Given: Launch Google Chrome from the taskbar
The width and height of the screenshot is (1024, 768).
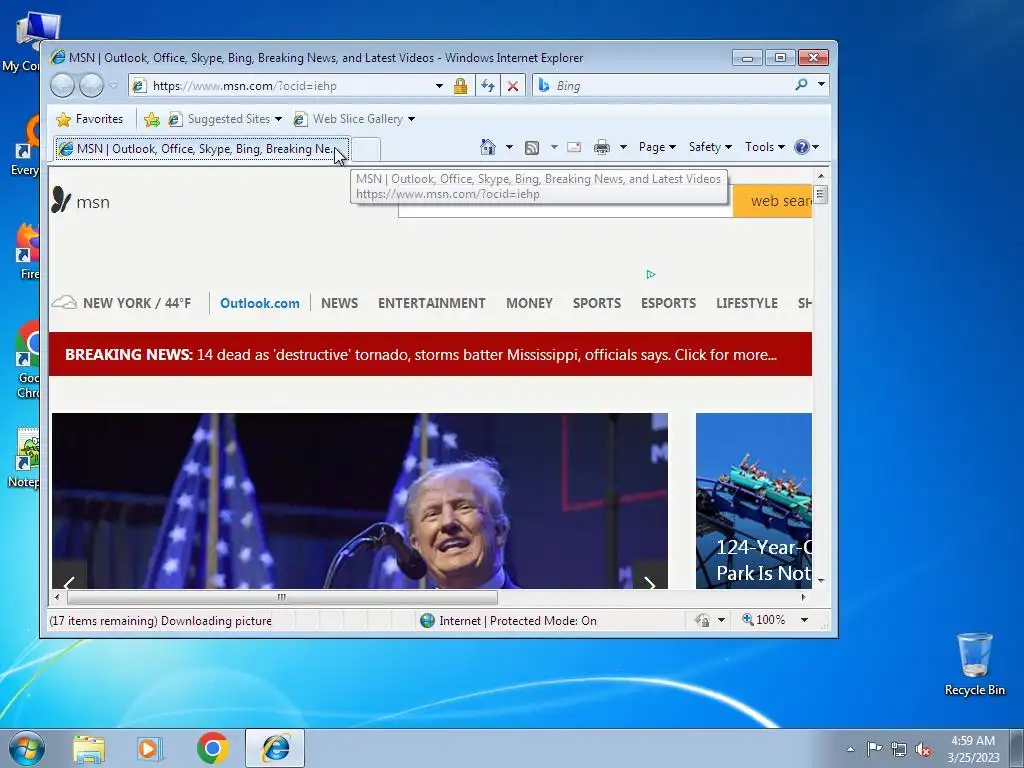Looking at the screenshot, I should (x=212, y=748).
